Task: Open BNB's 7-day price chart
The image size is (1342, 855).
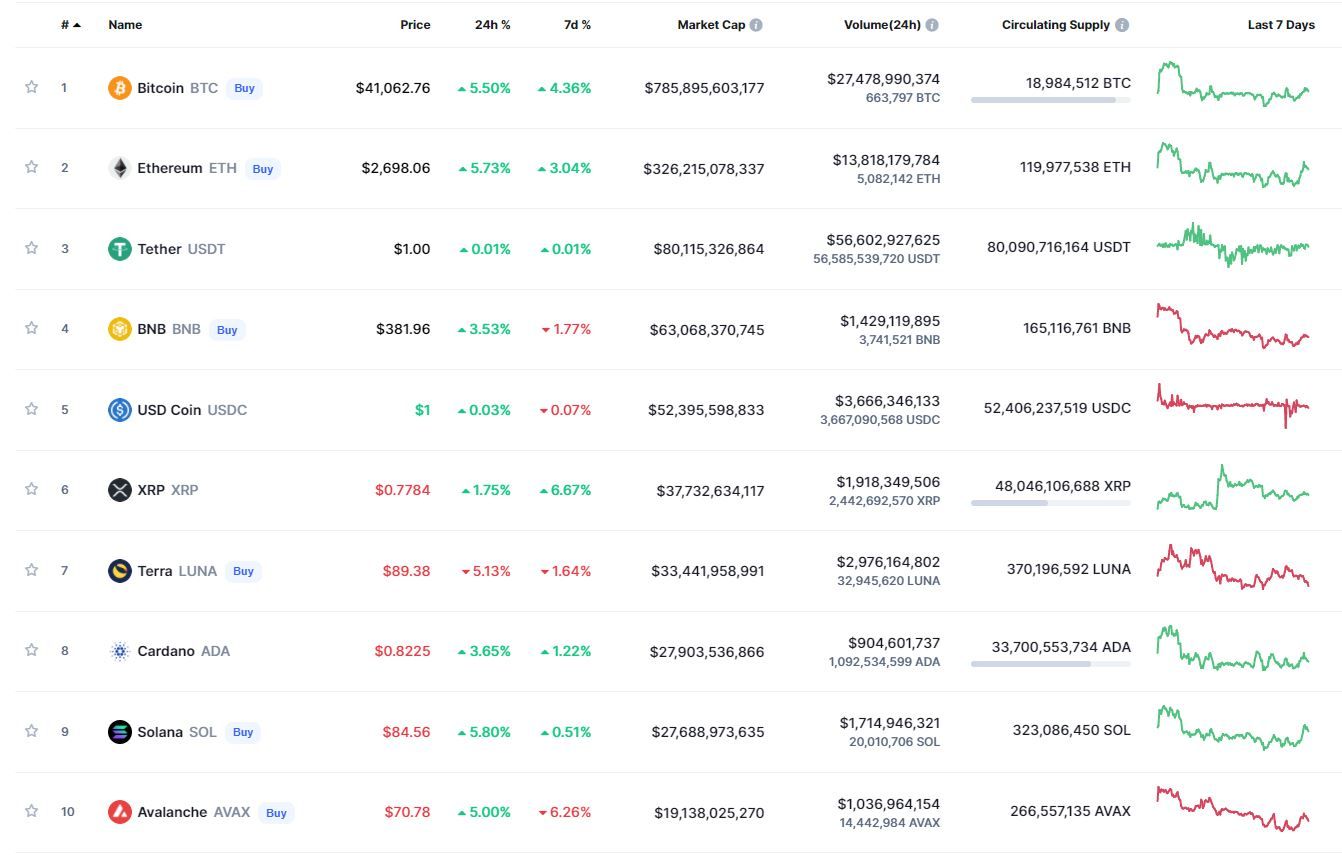Action: click(x=1233, y=326)
